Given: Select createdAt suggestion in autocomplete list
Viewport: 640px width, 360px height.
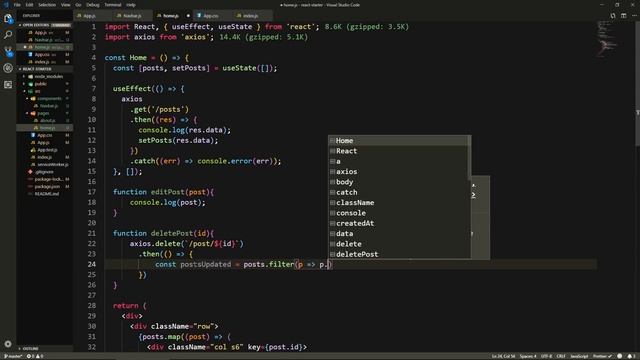Looking at the screenshot, I should click(x=398, y=223).
